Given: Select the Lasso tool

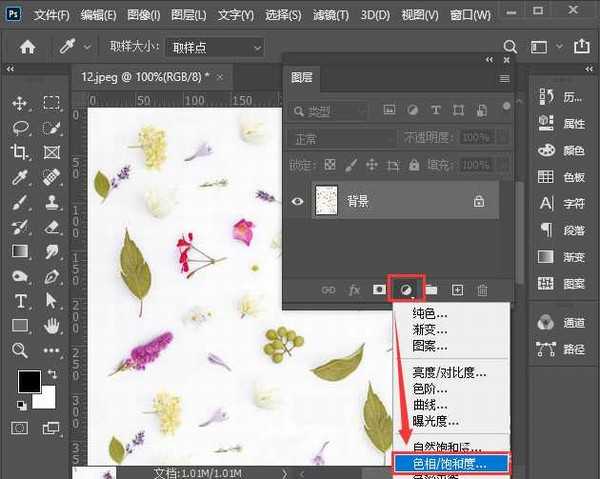Looking at the screenshot, I should pos(19,127).
